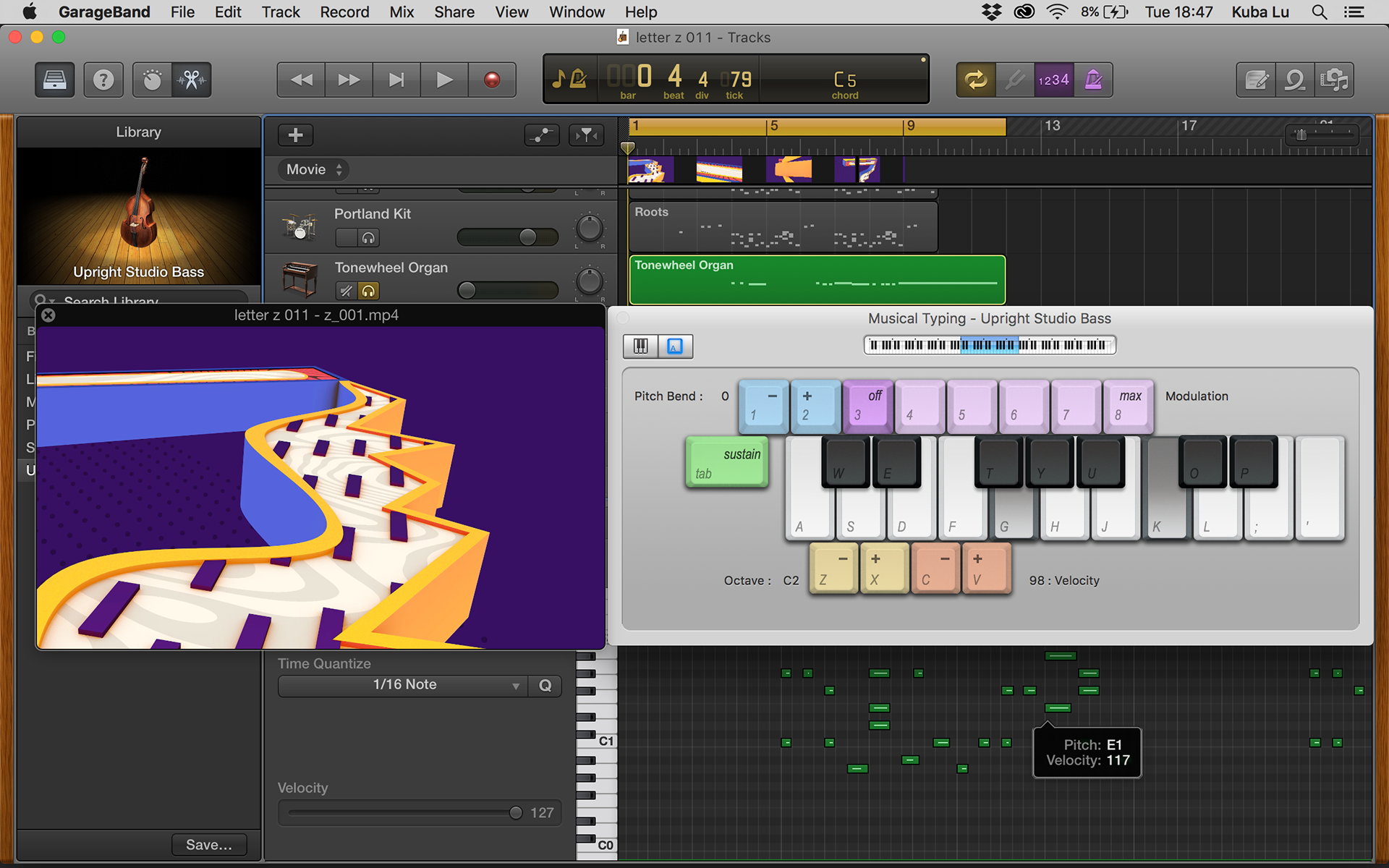Open the Media Browser button
The height and width of the screenshot is (868, 1389).
click(1335, 80)
